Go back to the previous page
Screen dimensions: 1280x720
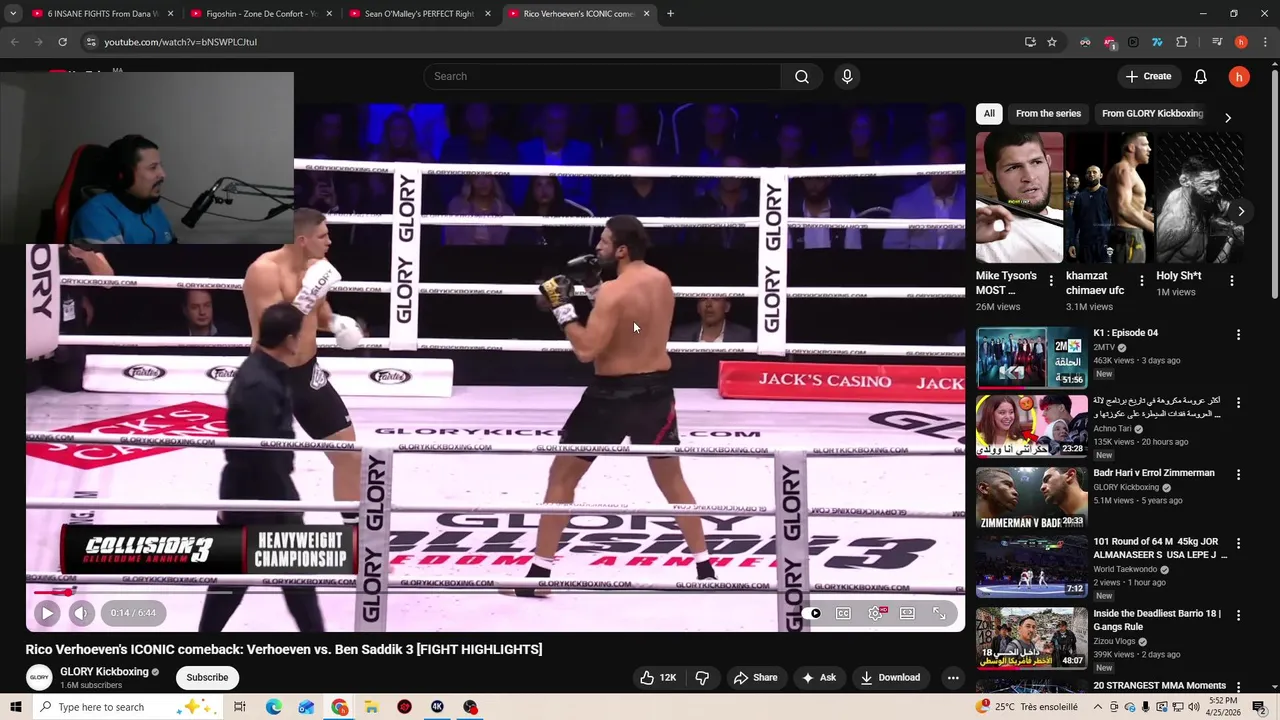point(14,42)
